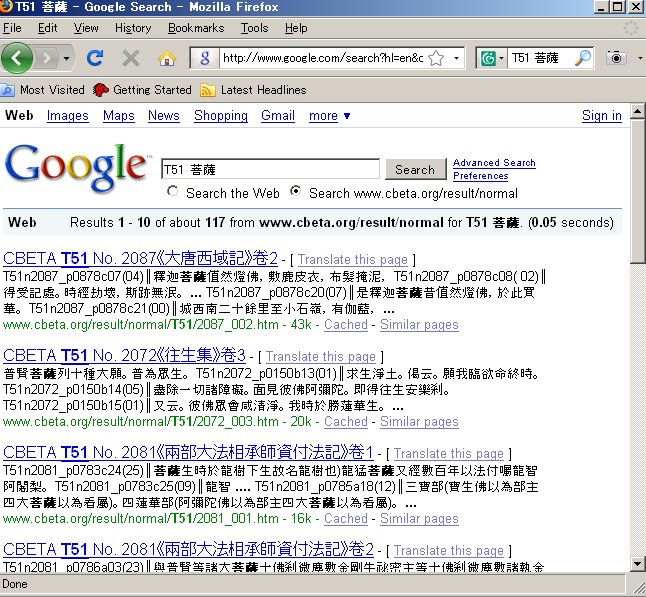The height and width of the screenshot is (597, 646).
Task: Translate the No. 2072 往生集 result page
Action: click(x=321, y=356)
